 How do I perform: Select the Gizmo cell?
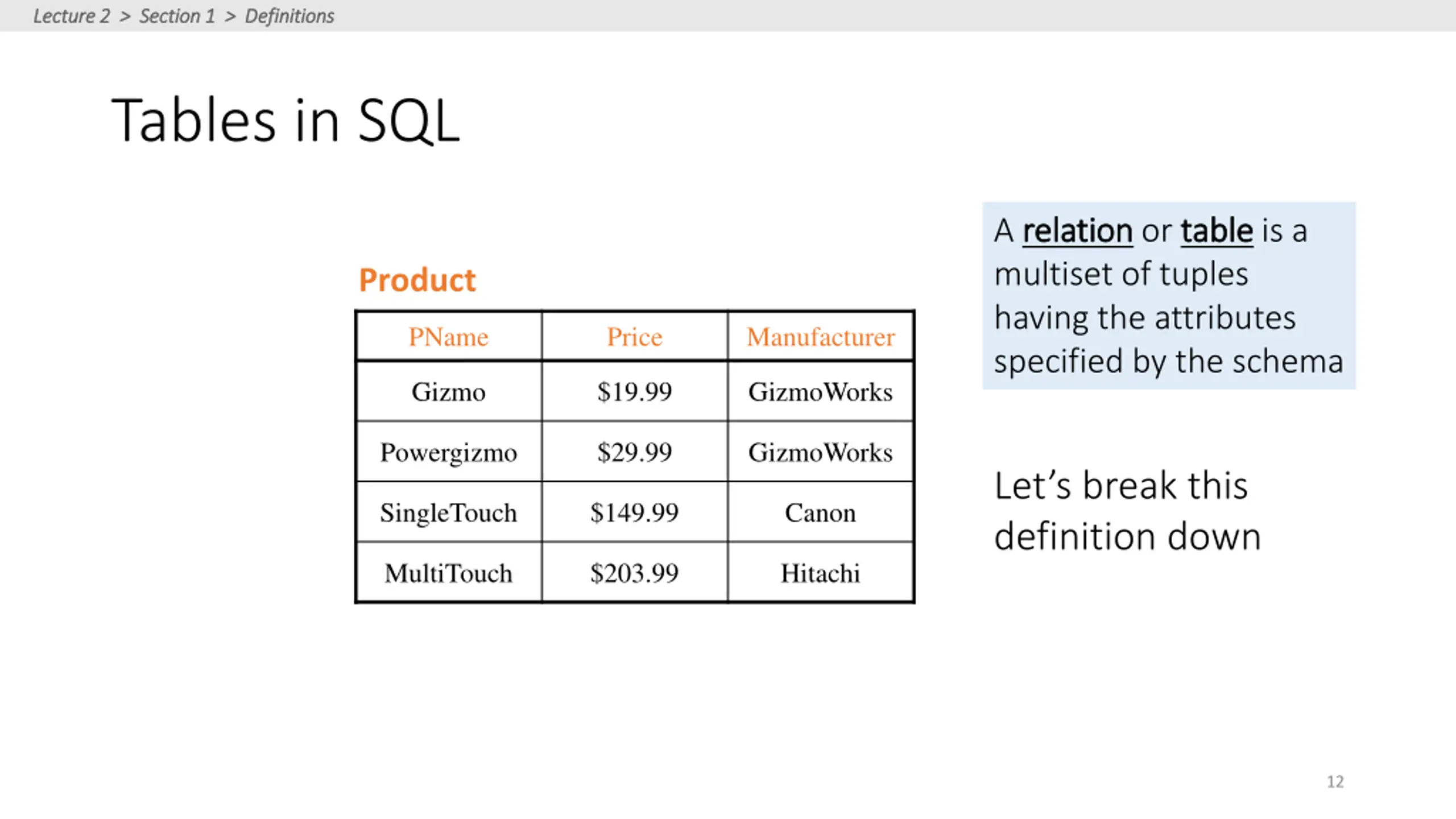(449, 391)
